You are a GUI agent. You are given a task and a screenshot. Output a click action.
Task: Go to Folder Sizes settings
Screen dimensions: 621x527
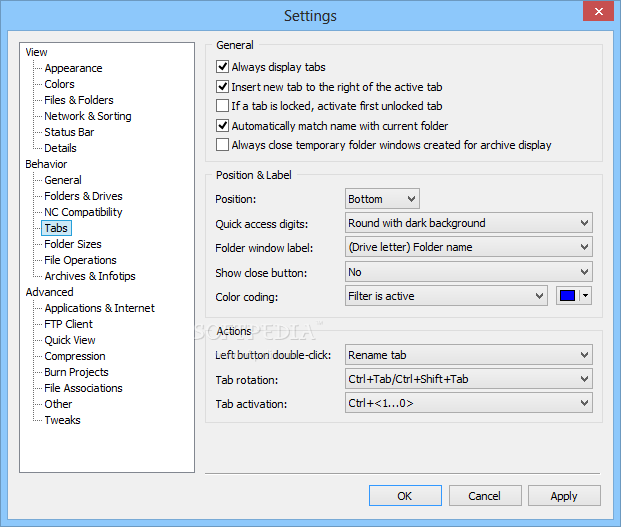coord(73,244)
